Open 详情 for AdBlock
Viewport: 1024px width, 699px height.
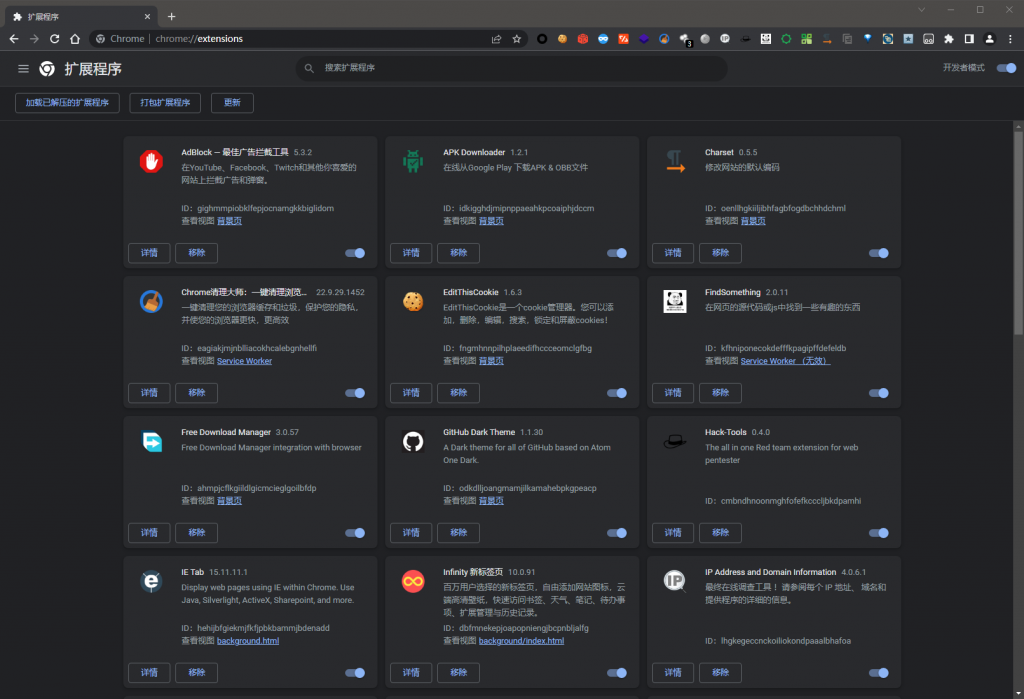(149, 253)
